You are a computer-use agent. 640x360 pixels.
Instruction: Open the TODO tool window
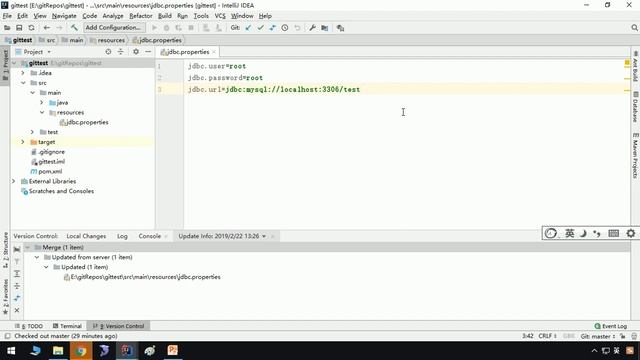tap(29, 326)
